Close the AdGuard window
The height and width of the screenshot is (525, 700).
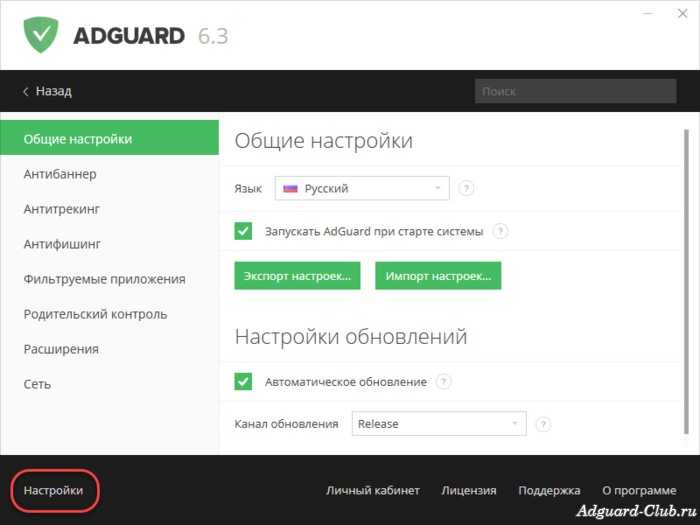(x=682, y=13)
